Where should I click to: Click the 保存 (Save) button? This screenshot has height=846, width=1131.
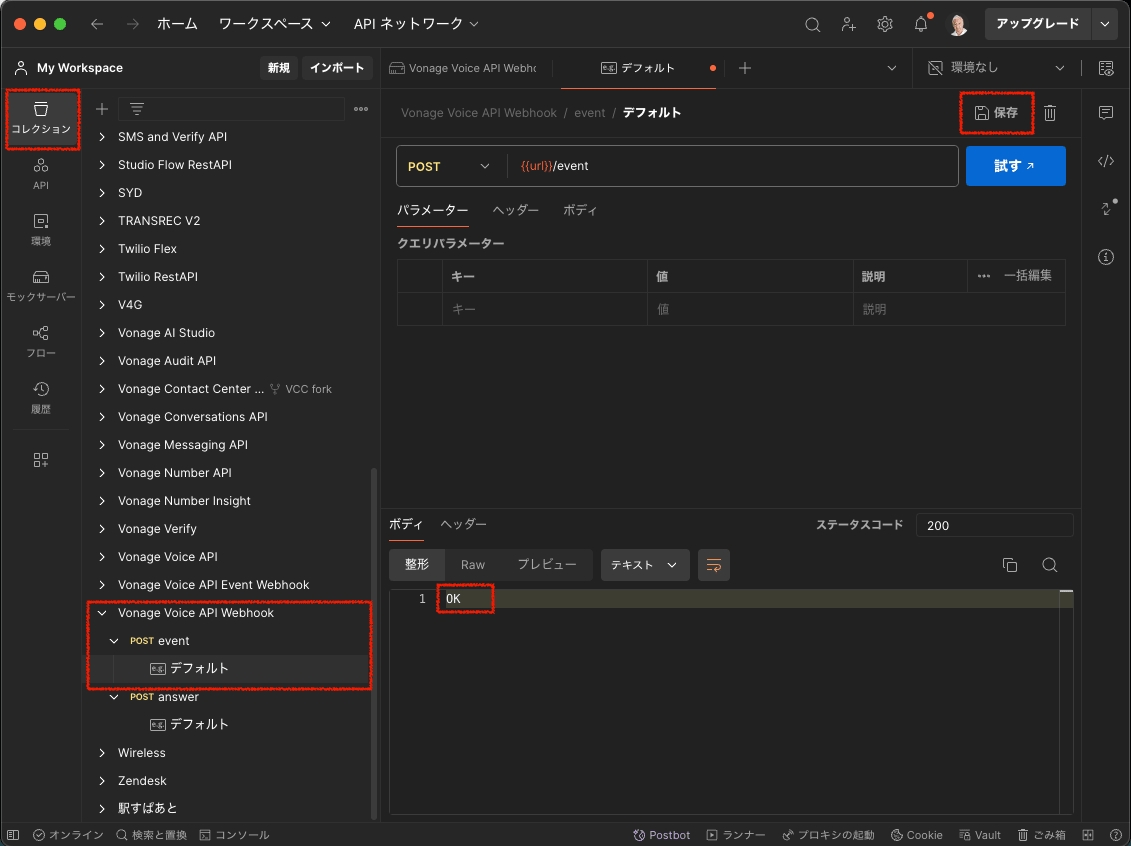(x=996, y=113)
